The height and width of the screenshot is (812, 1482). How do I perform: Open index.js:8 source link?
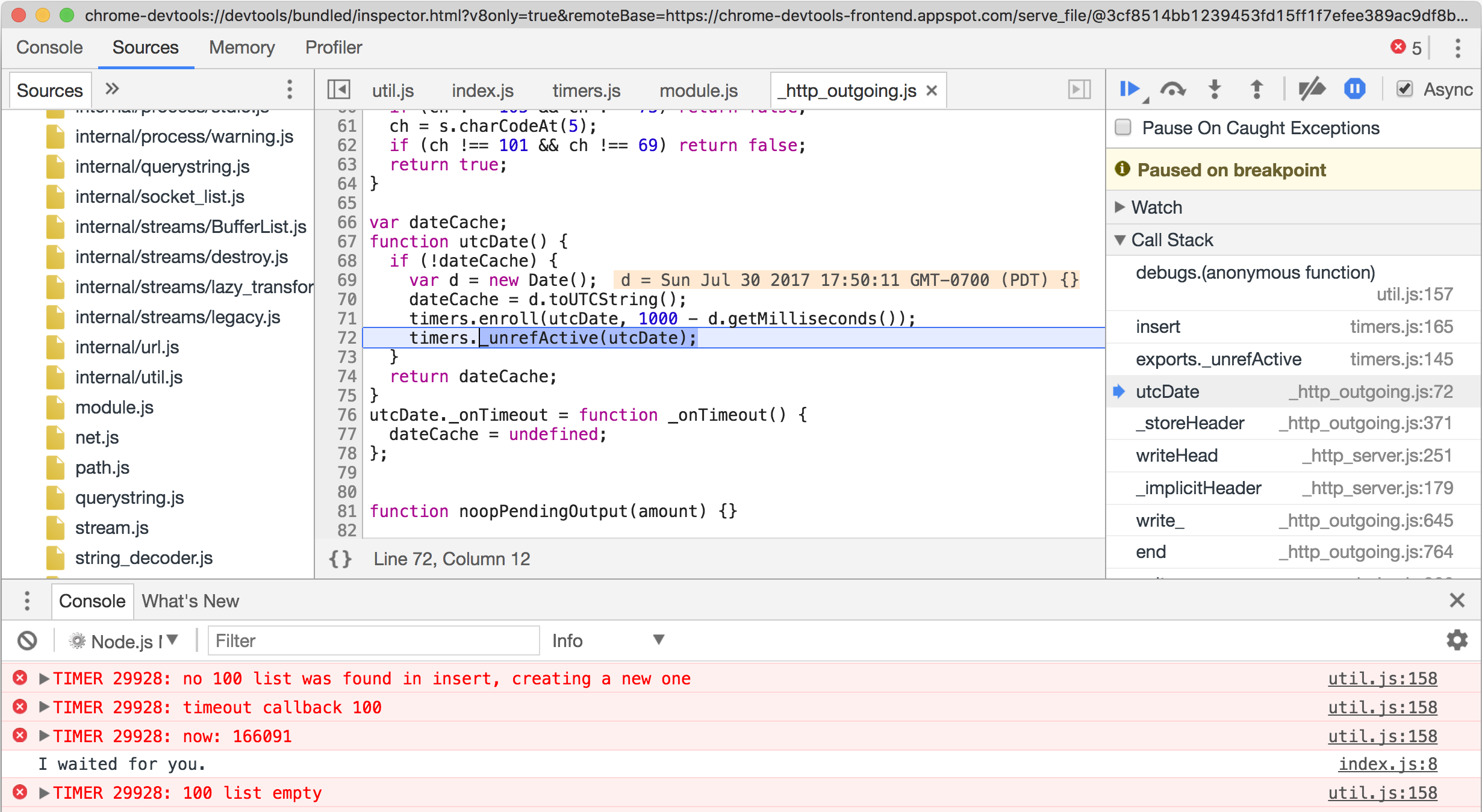pyautogui.click(x=1387, y=764)
